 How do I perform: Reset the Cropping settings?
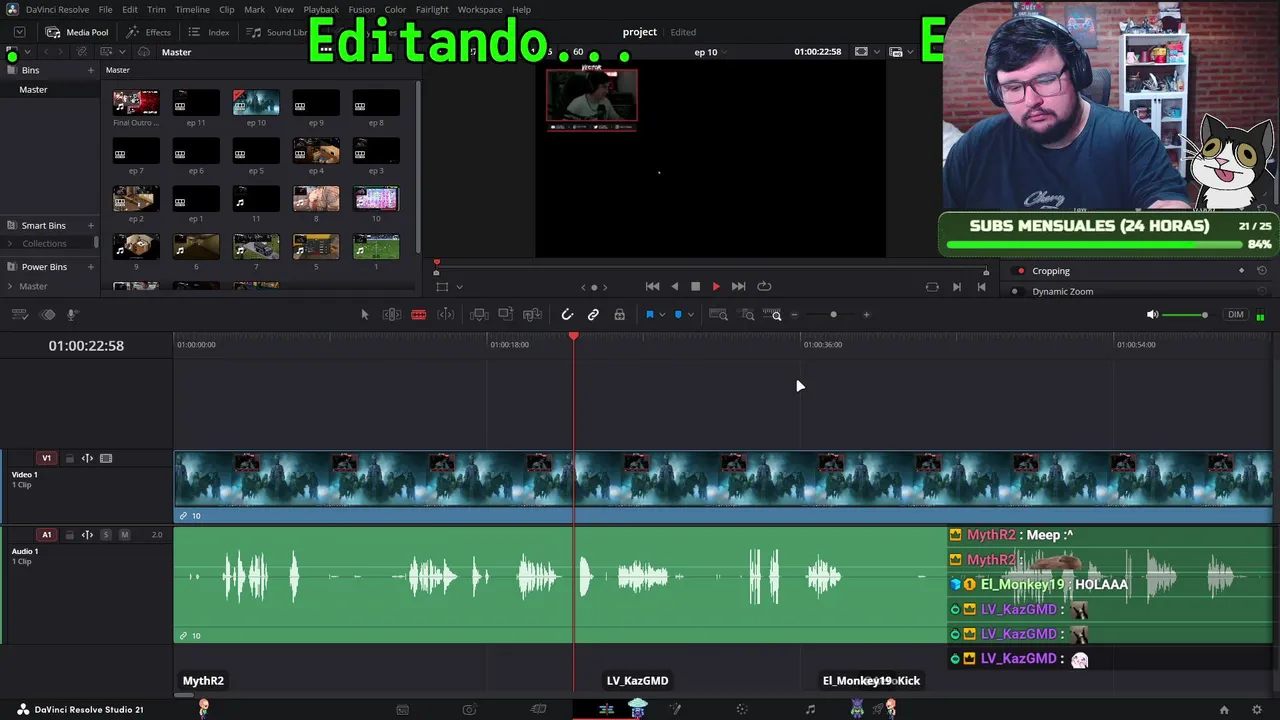[x=1262, y=271]
